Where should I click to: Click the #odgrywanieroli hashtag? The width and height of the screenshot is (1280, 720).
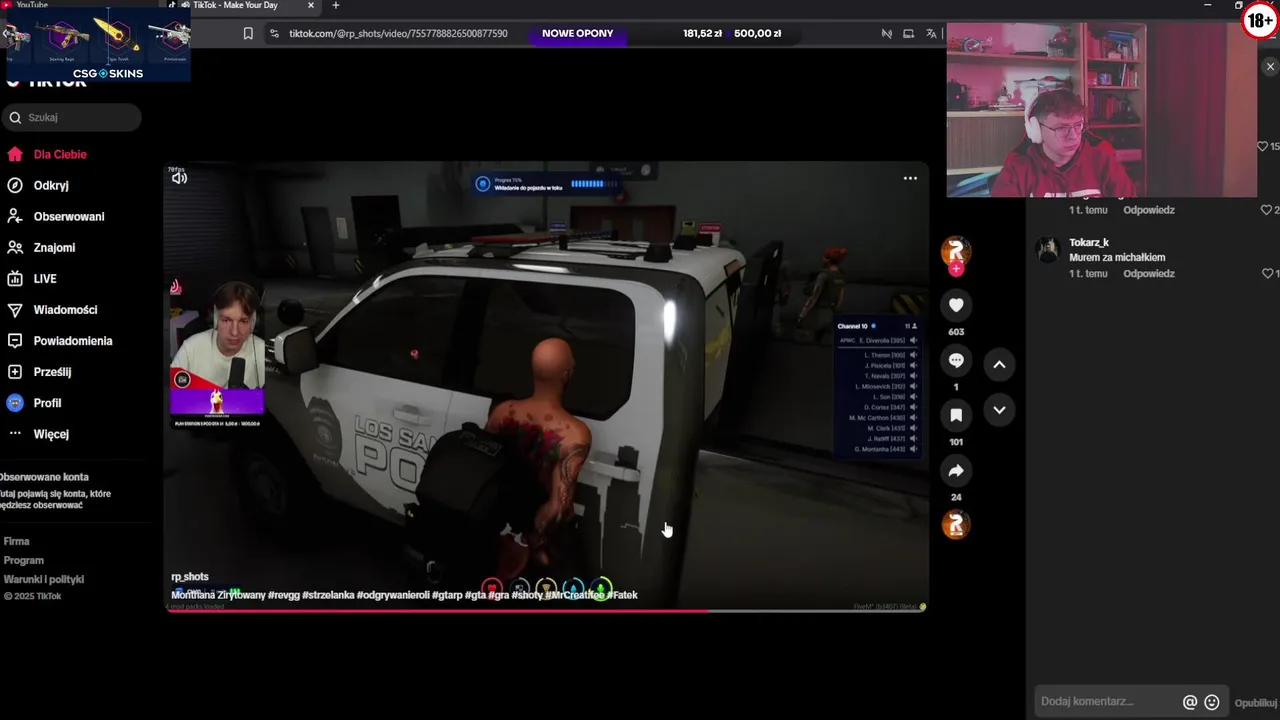[x=393, y=595]
